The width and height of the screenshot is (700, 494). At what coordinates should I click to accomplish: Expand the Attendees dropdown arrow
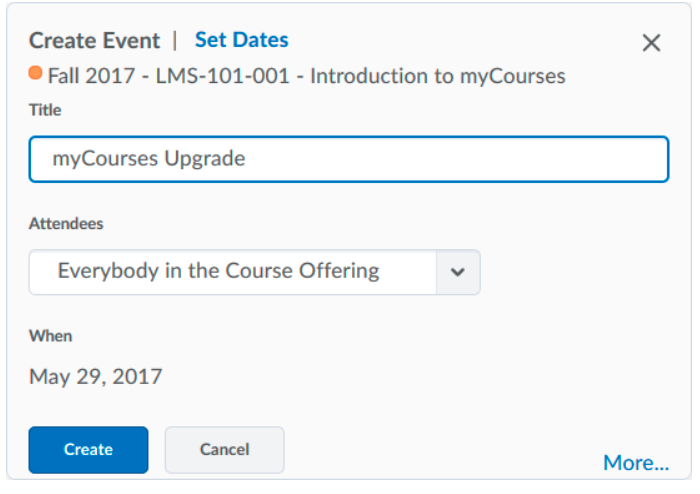[x=458, y=272]
